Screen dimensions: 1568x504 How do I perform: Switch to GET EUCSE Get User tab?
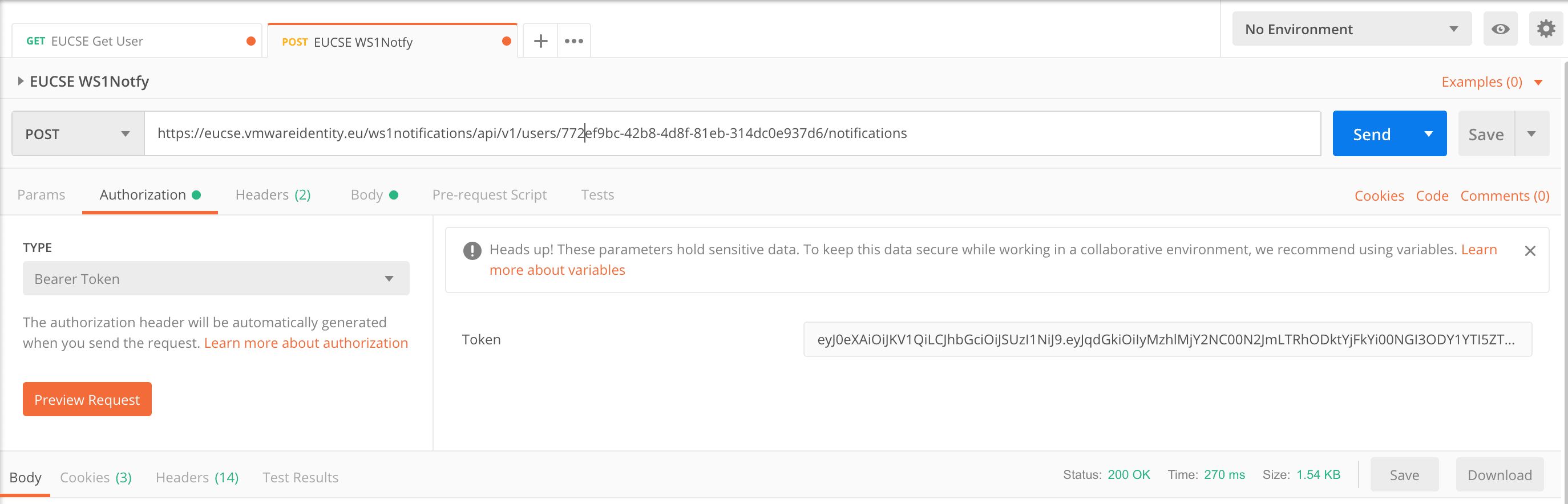tap(137, 42)
